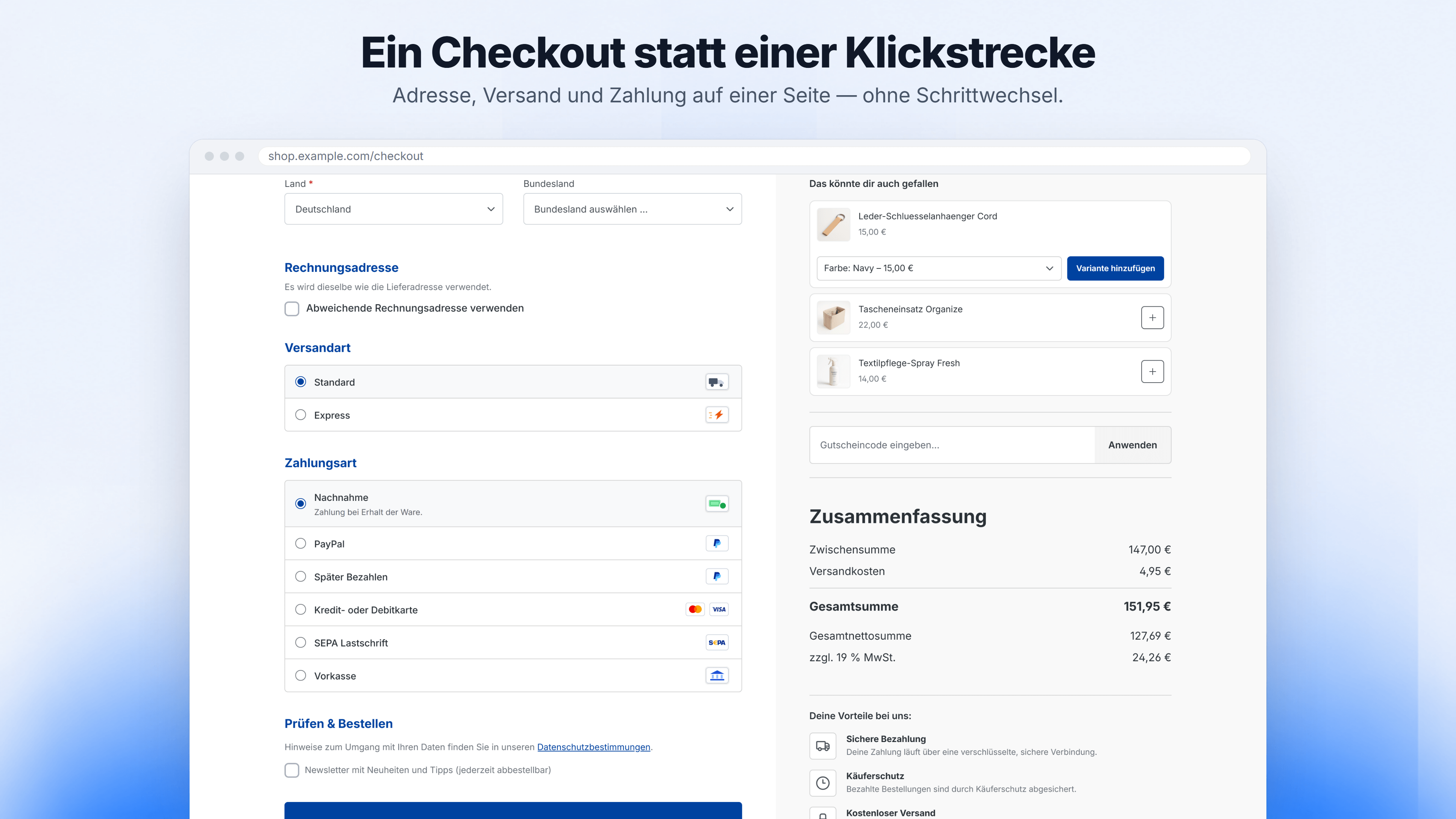
Task: Select SEPA Lastschrift radio button
Action: 301,643
